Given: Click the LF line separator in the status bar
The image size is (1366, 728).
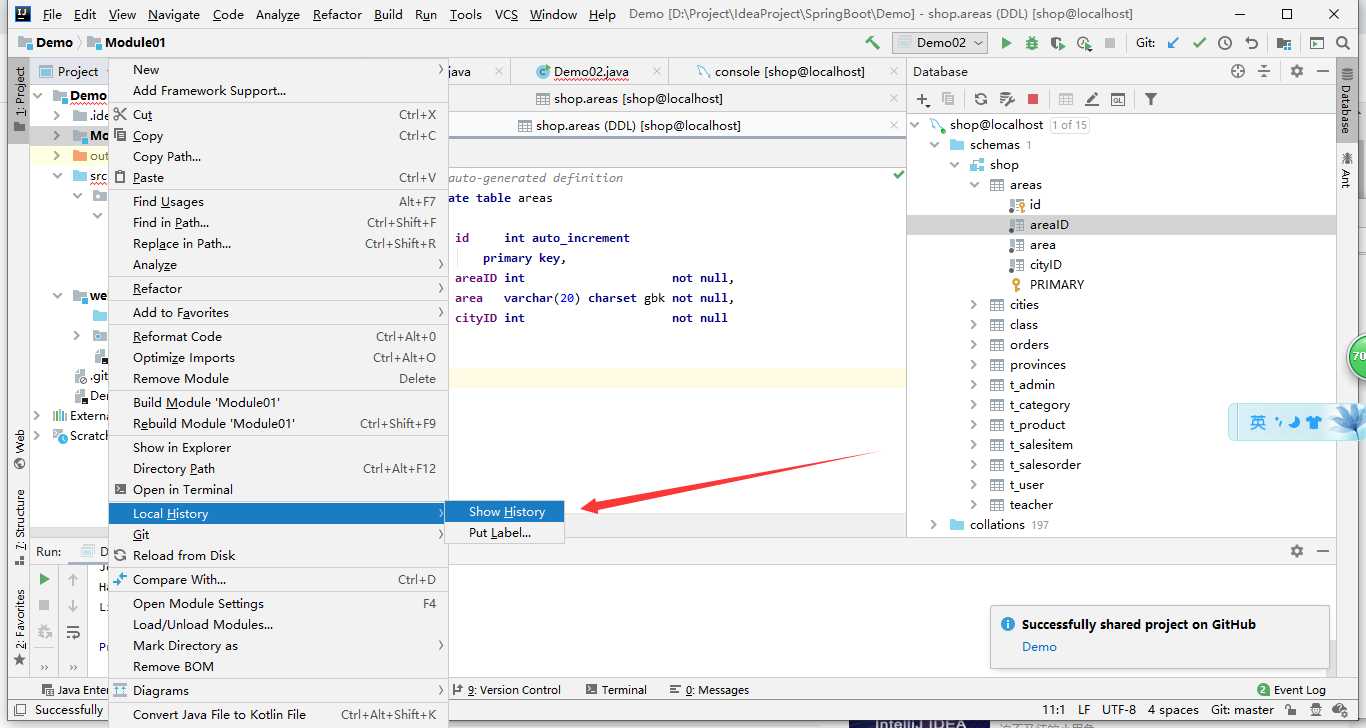Looking at the screenshot, I should pos(1084,710).
